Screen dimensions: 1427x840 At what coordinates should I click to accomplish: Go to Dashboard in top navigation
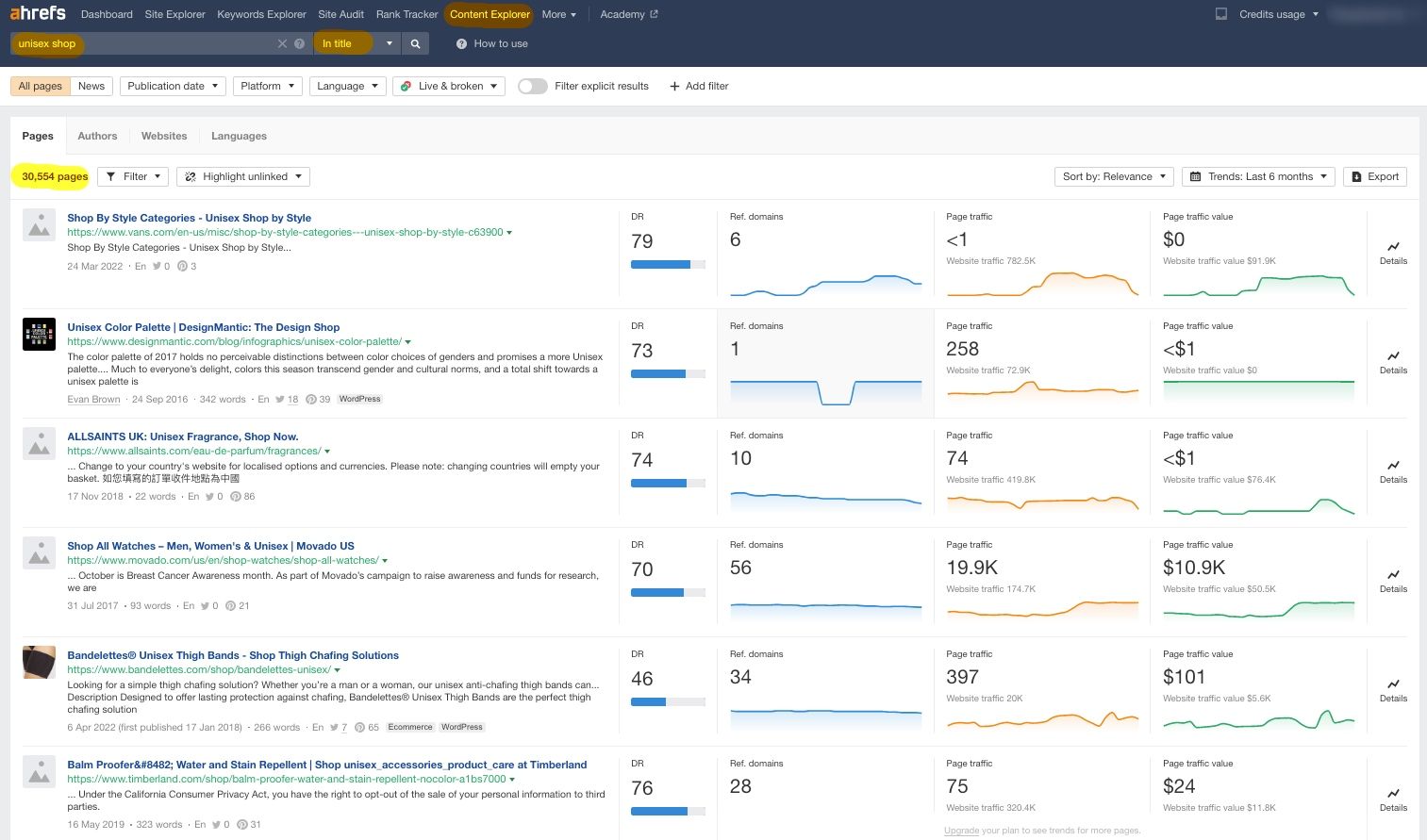pos(107,14)
